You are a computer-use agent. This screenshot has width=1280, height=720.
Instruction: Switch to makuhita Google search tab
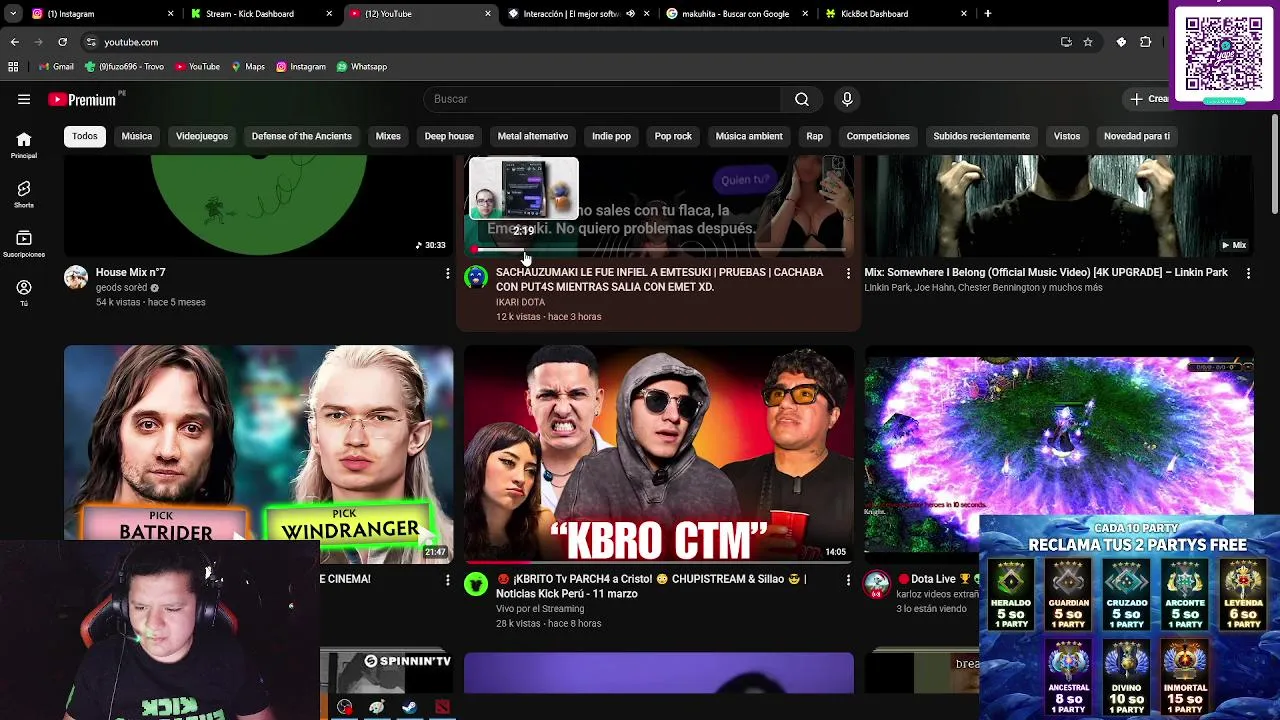(x=737, y=14)
